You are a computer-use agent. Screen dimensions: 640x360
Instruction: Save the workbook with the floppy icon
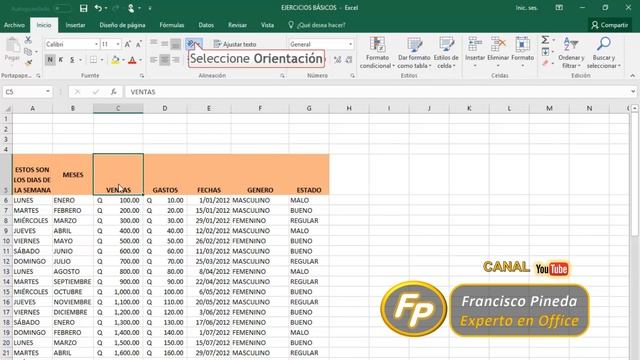click(83, 8)
